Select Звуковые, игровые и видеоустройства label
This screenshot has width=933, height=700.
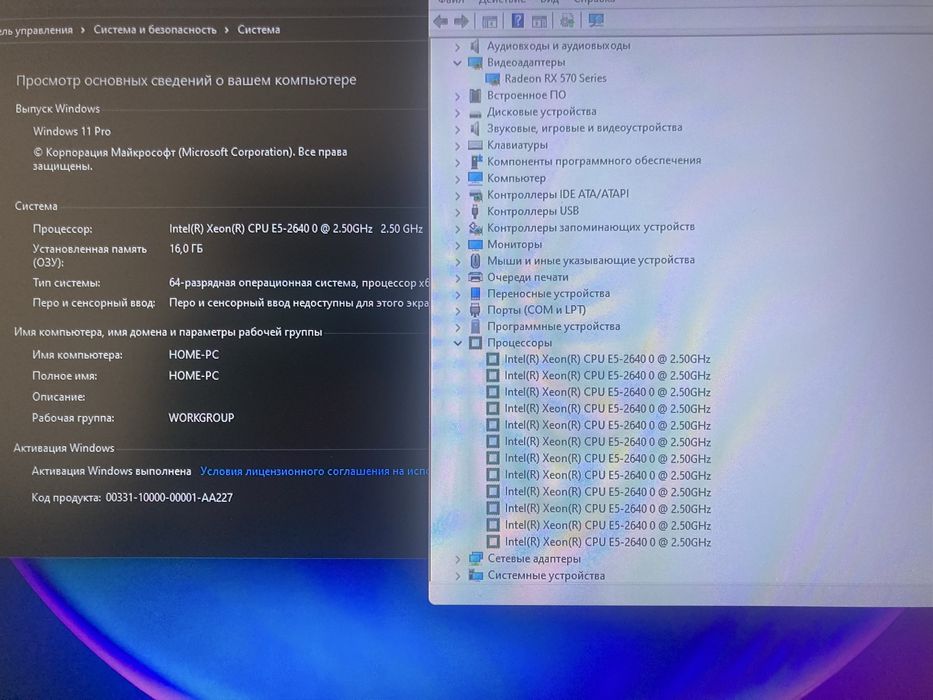(584, 127)
